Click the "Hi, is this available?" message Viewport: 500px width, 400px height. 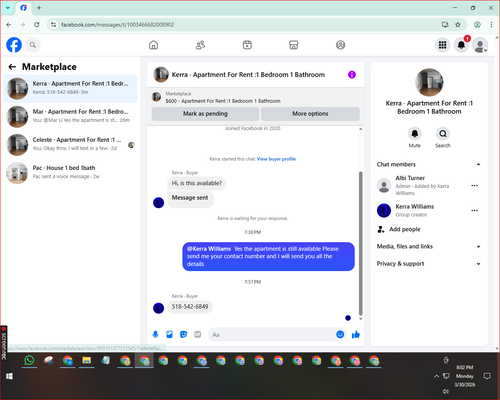[x=197, y=183]
